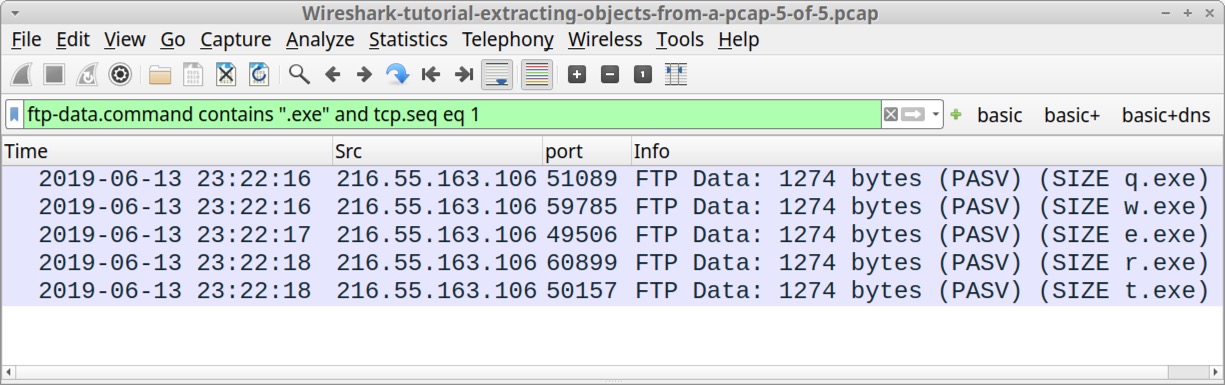Sort by the Src column header
This screenshot has width=1225, height=385.
tap(437, 151)
